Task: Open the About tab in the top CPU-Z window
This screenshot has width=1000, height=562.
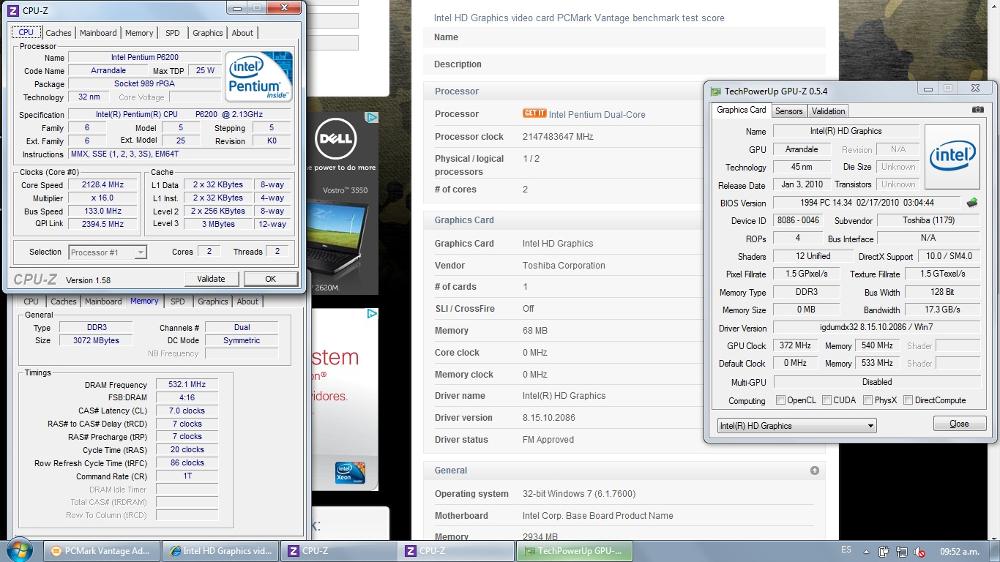Action: click(242, 33)
